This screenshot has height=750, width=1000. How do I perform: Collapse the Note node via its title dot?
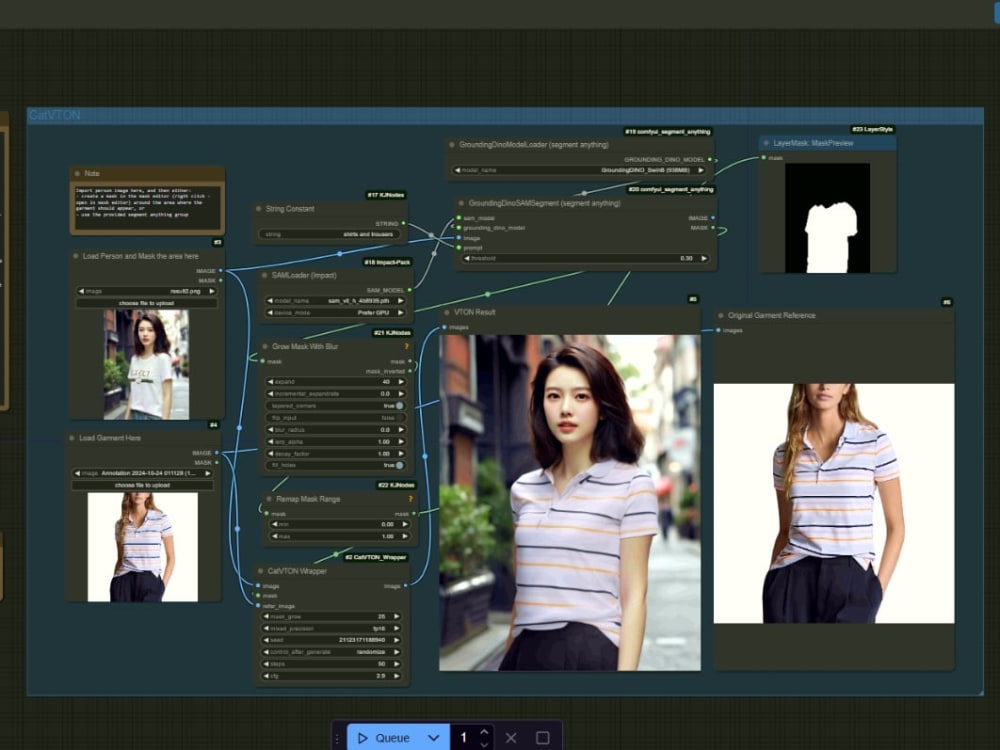pos(77,173)
